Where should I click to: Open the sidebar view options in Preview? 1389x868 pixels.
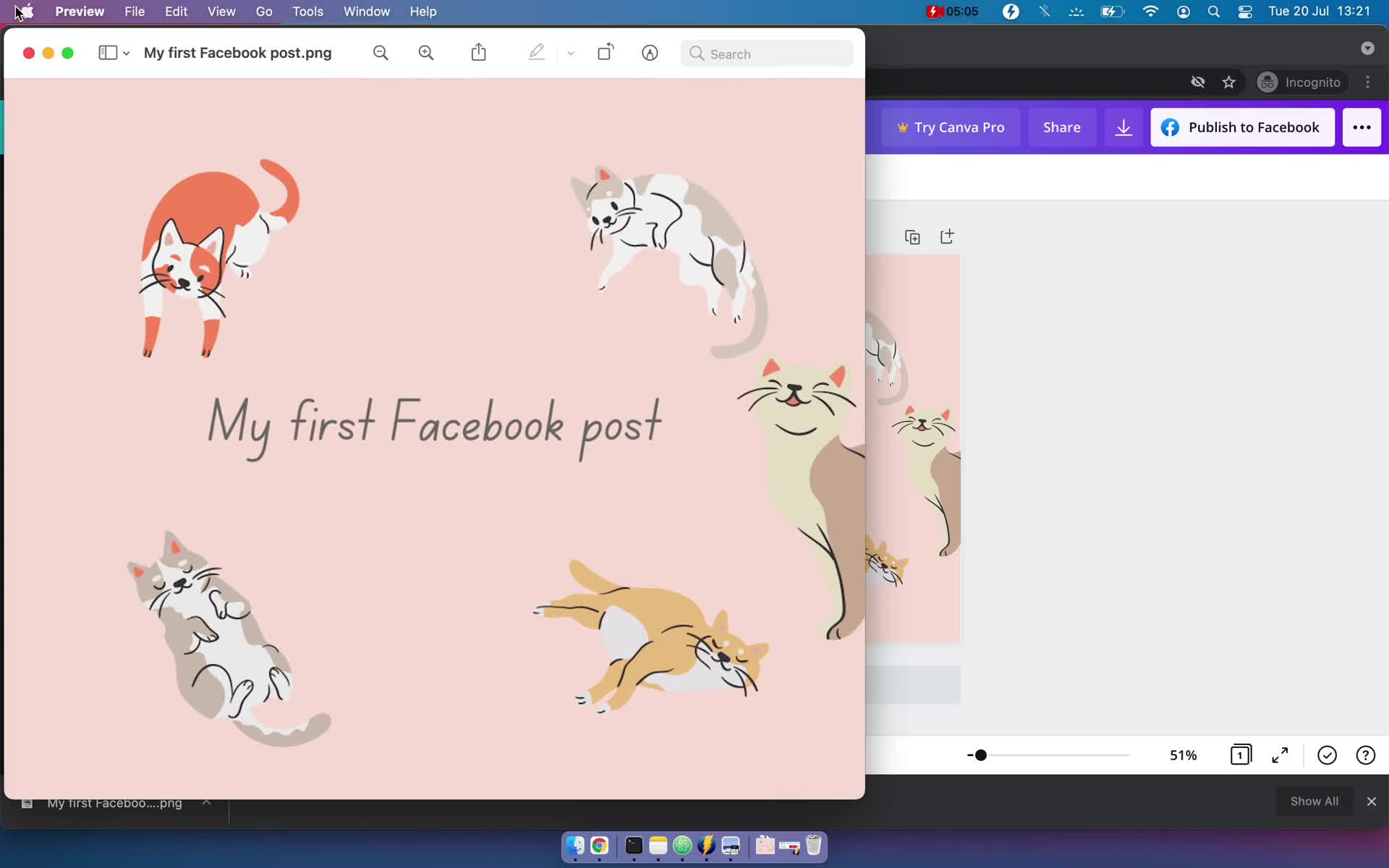tap(114, 53)
